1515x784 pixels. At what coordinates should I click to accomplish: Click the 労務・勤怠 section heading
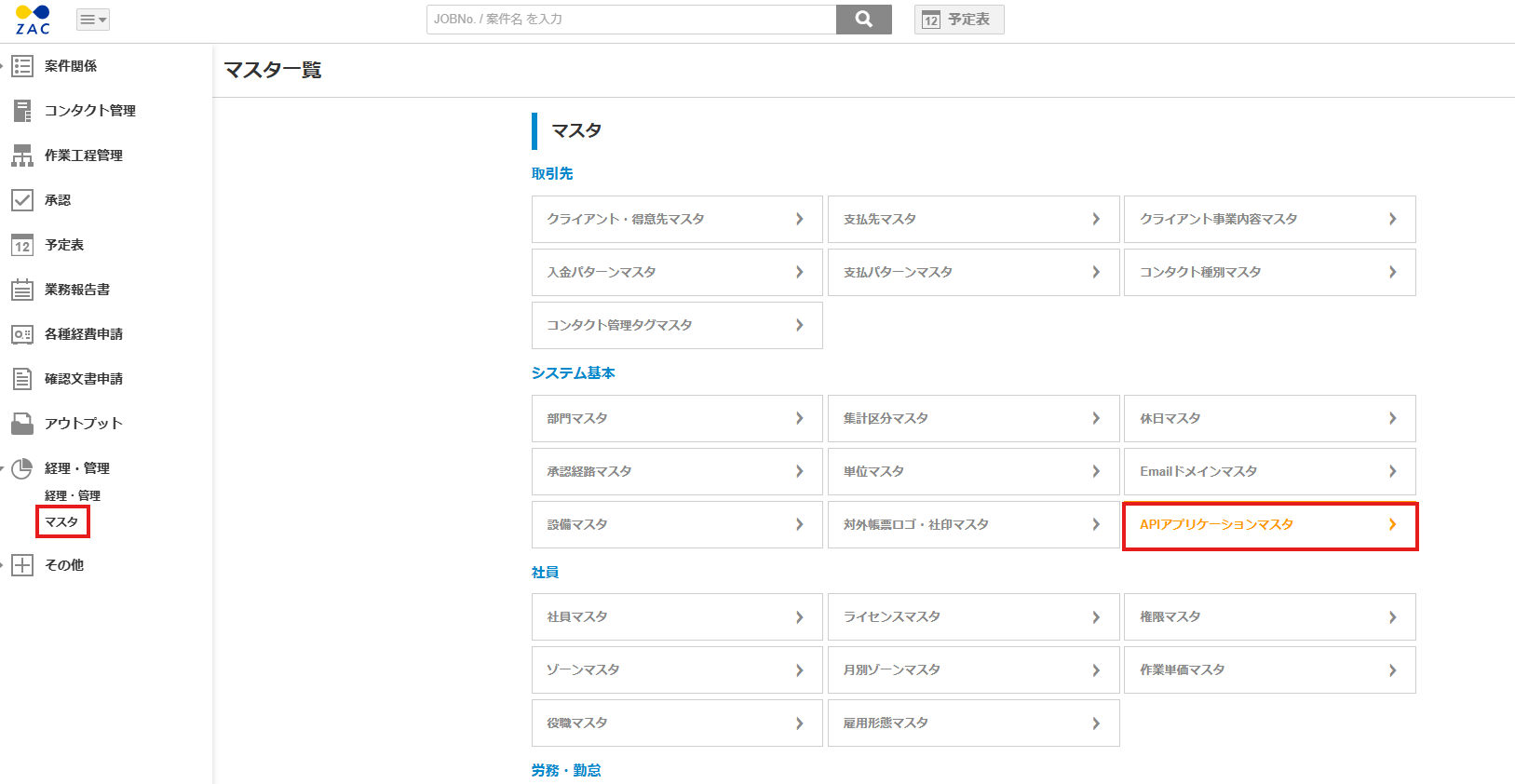tap(566, 771)
